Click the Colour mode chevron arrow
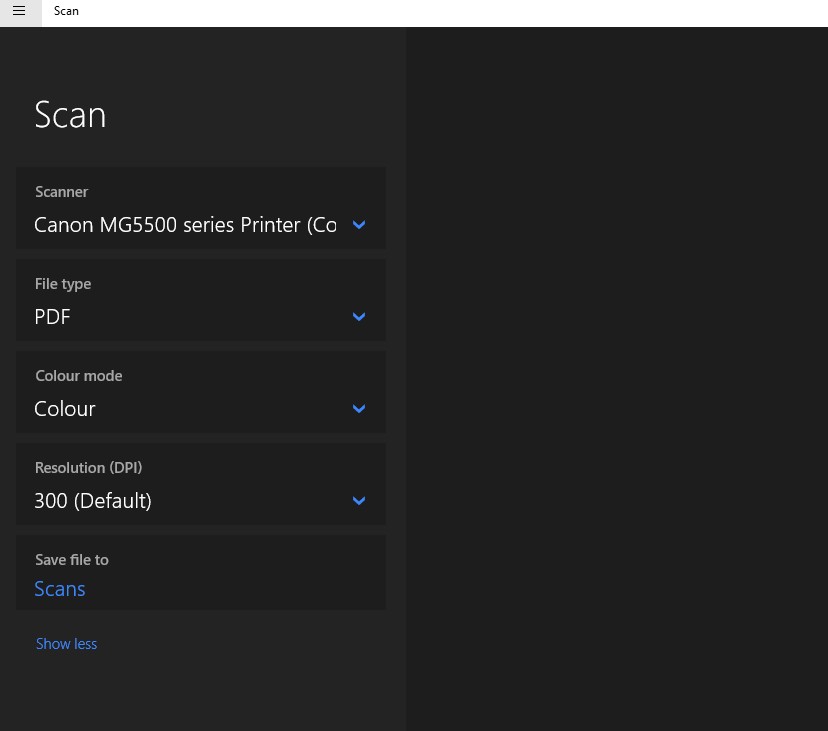 (359, 409)
